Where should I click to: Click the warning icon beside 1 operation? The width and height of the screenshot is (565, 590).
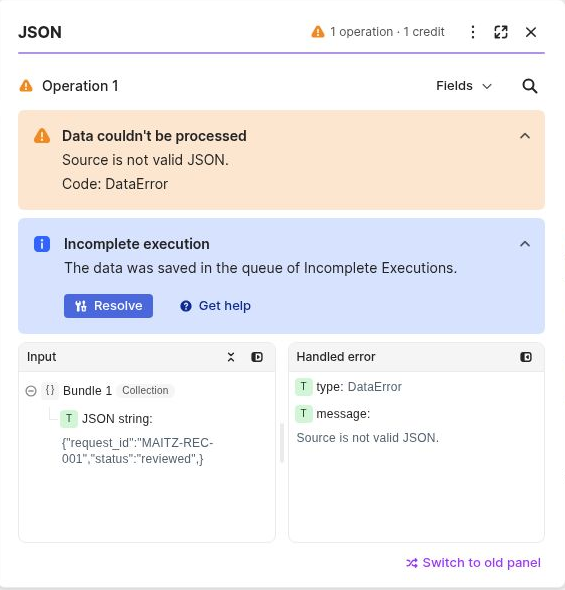coord(318,32)
